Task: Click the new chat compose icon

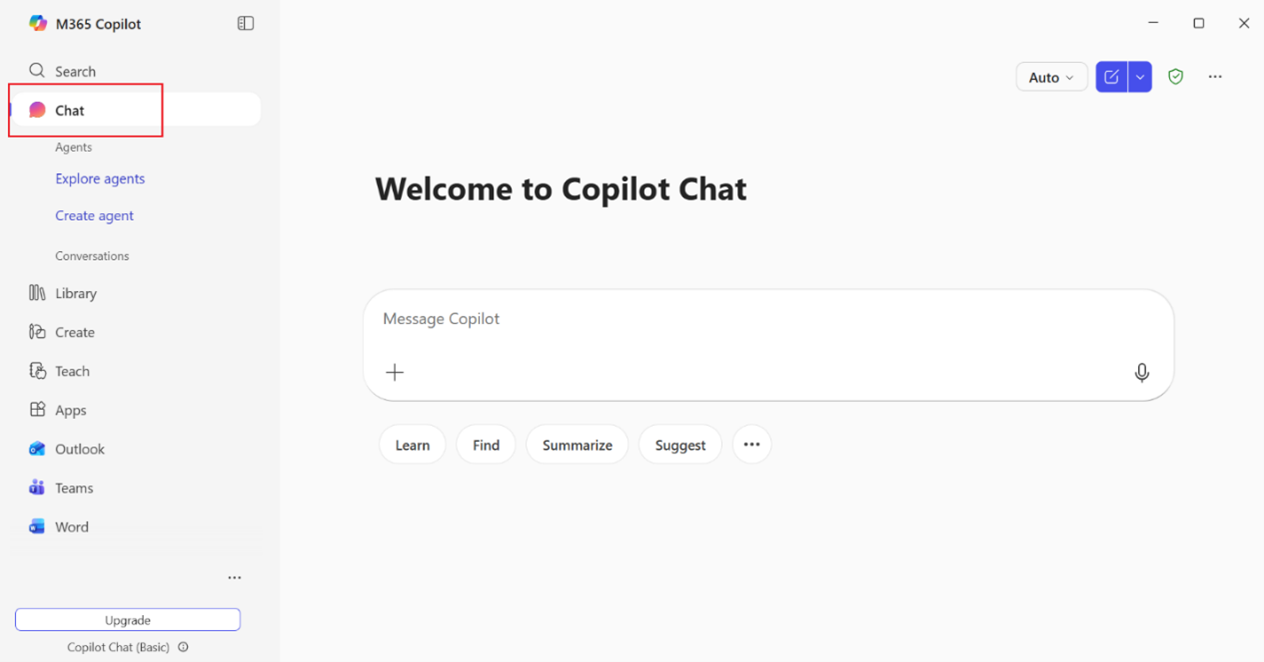Action: 1111,77
